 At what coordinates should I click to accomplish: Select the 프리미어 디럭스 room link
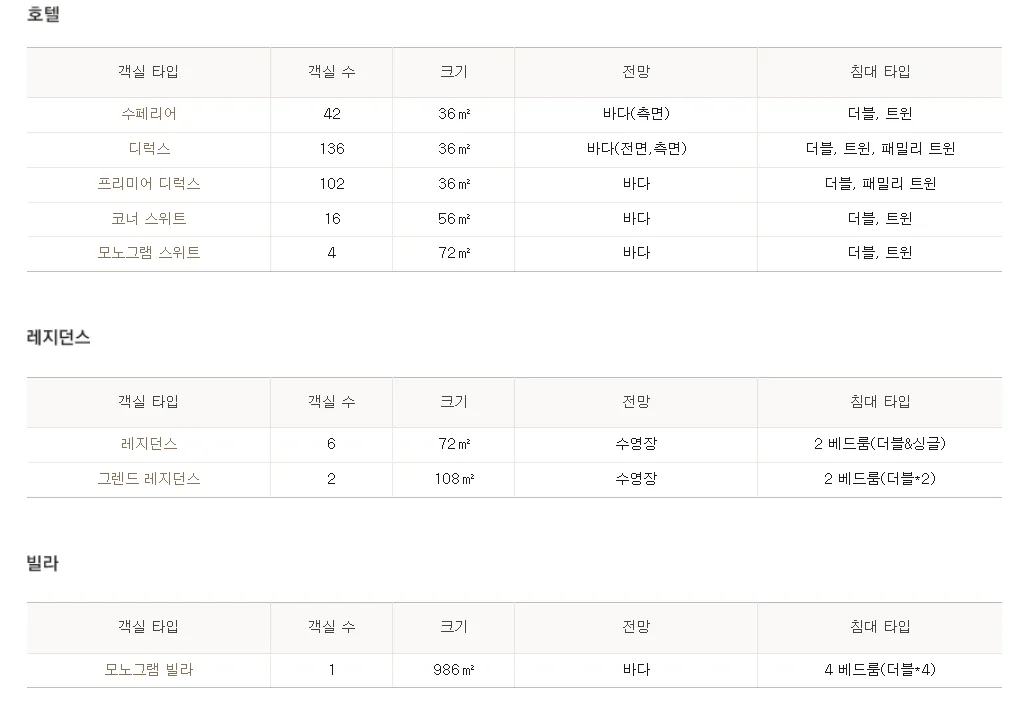tap(149, 184)
